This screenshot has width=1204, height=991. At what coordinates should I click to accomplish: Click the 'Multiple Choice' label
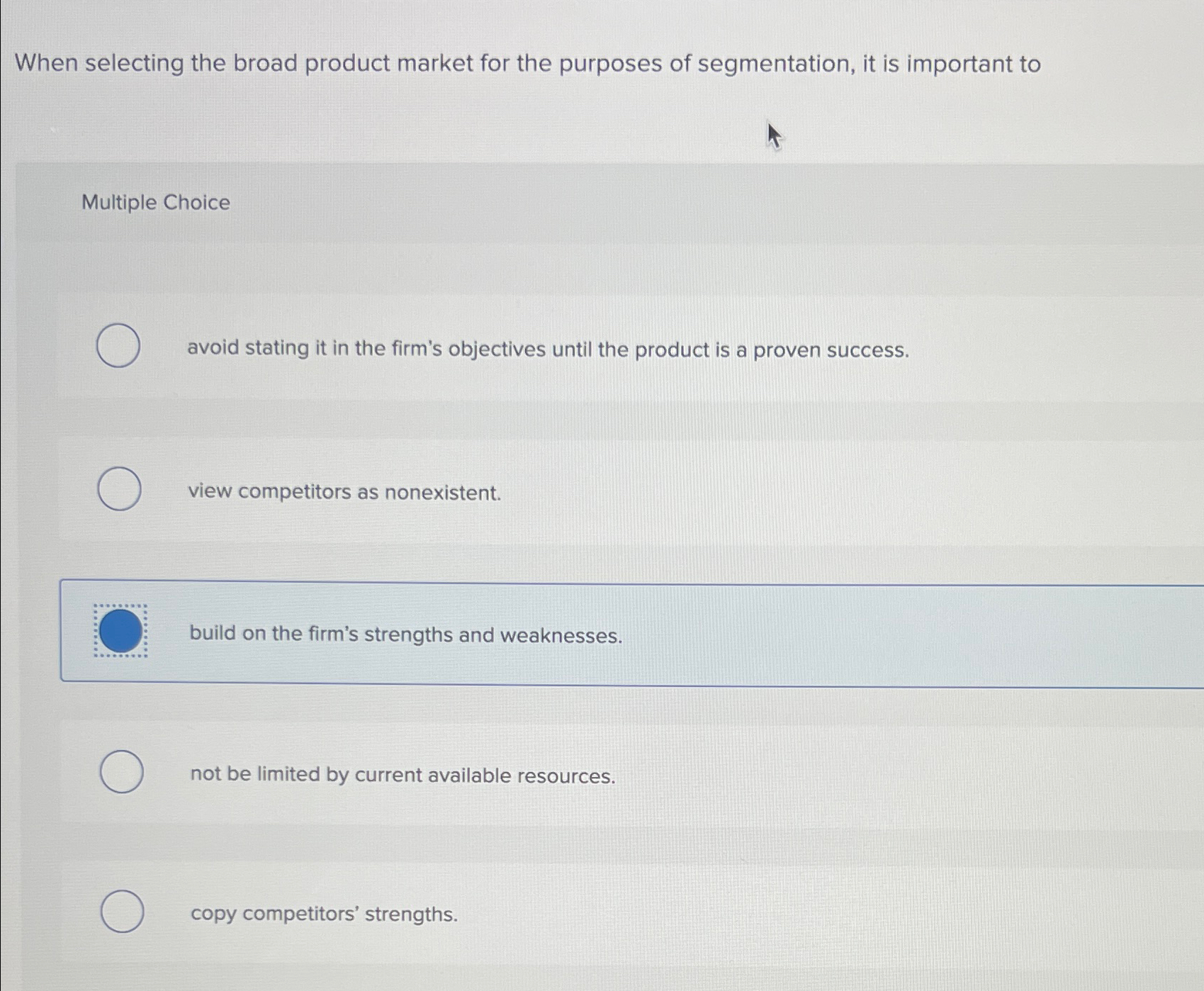pyautogui.click(x=156, y=203)
